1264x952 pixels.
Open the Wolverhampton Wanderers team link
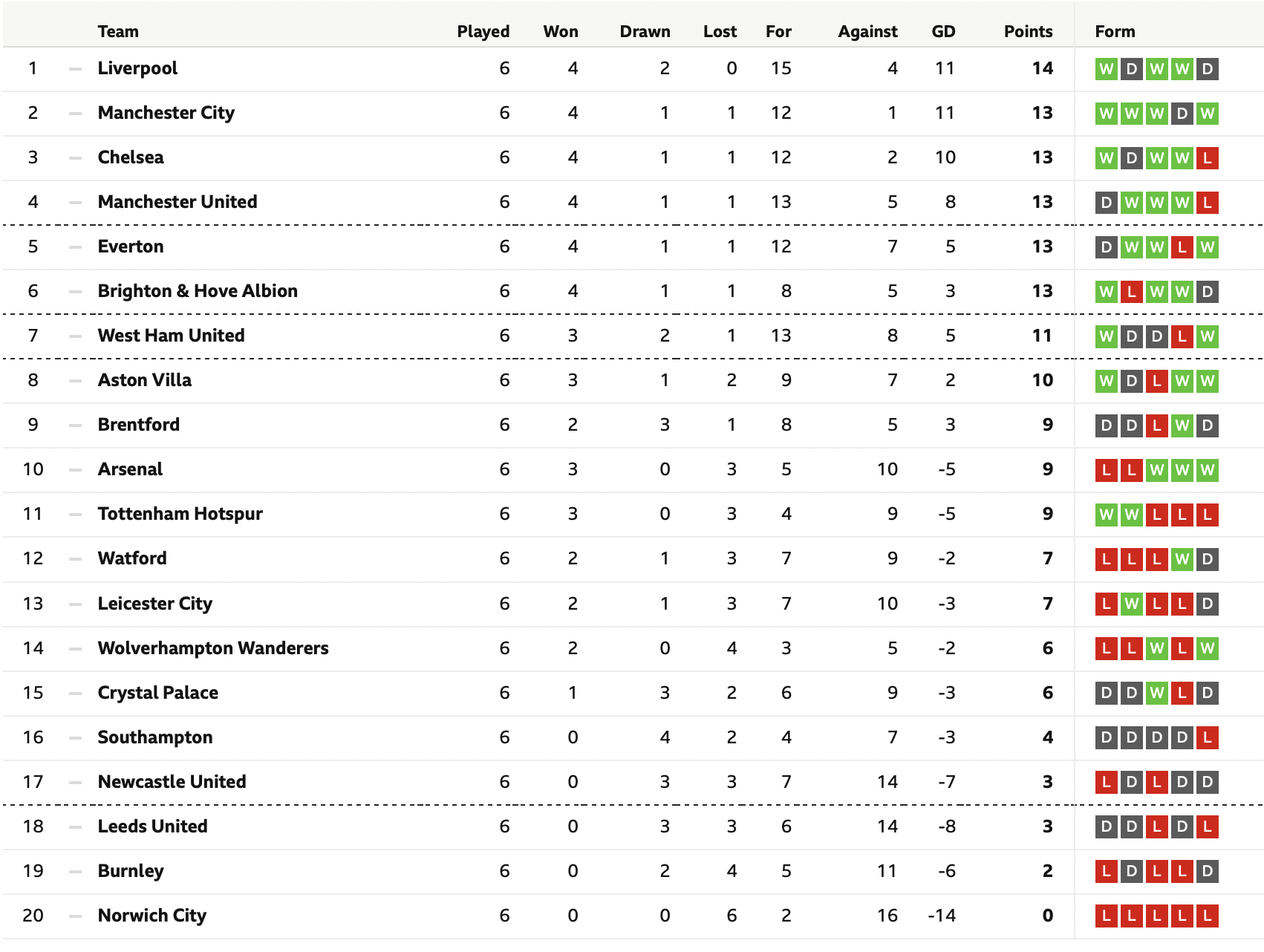click(213, 648)
